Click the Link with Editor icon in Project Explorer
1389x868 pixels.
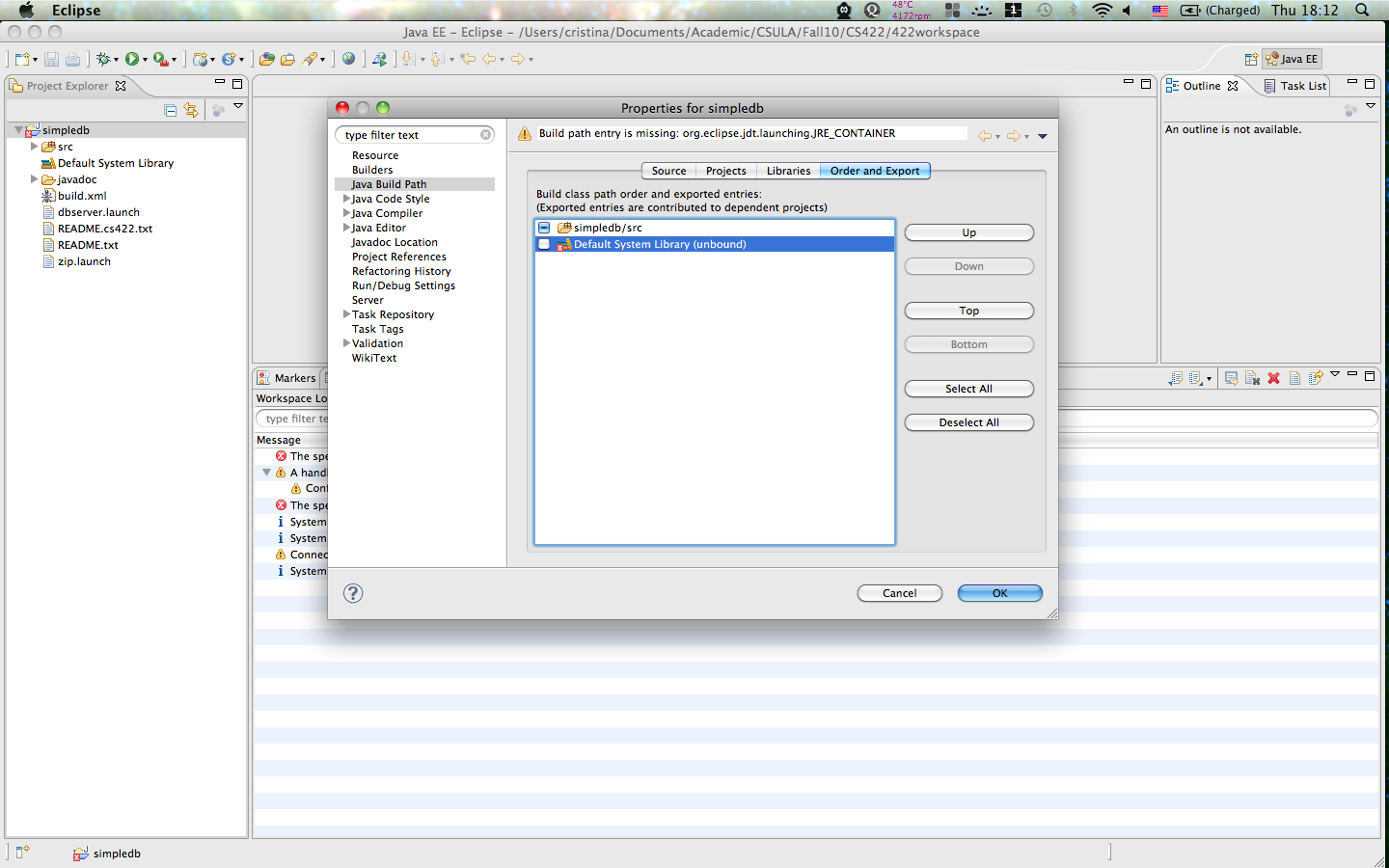coord(191,110)
